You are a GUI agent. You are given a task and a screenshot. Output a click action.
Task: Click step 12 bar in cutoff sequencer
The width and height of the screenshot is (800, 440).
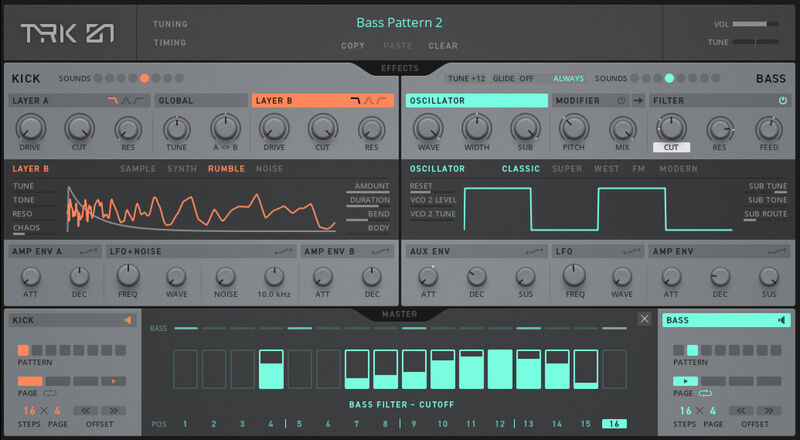pos(500,369)
